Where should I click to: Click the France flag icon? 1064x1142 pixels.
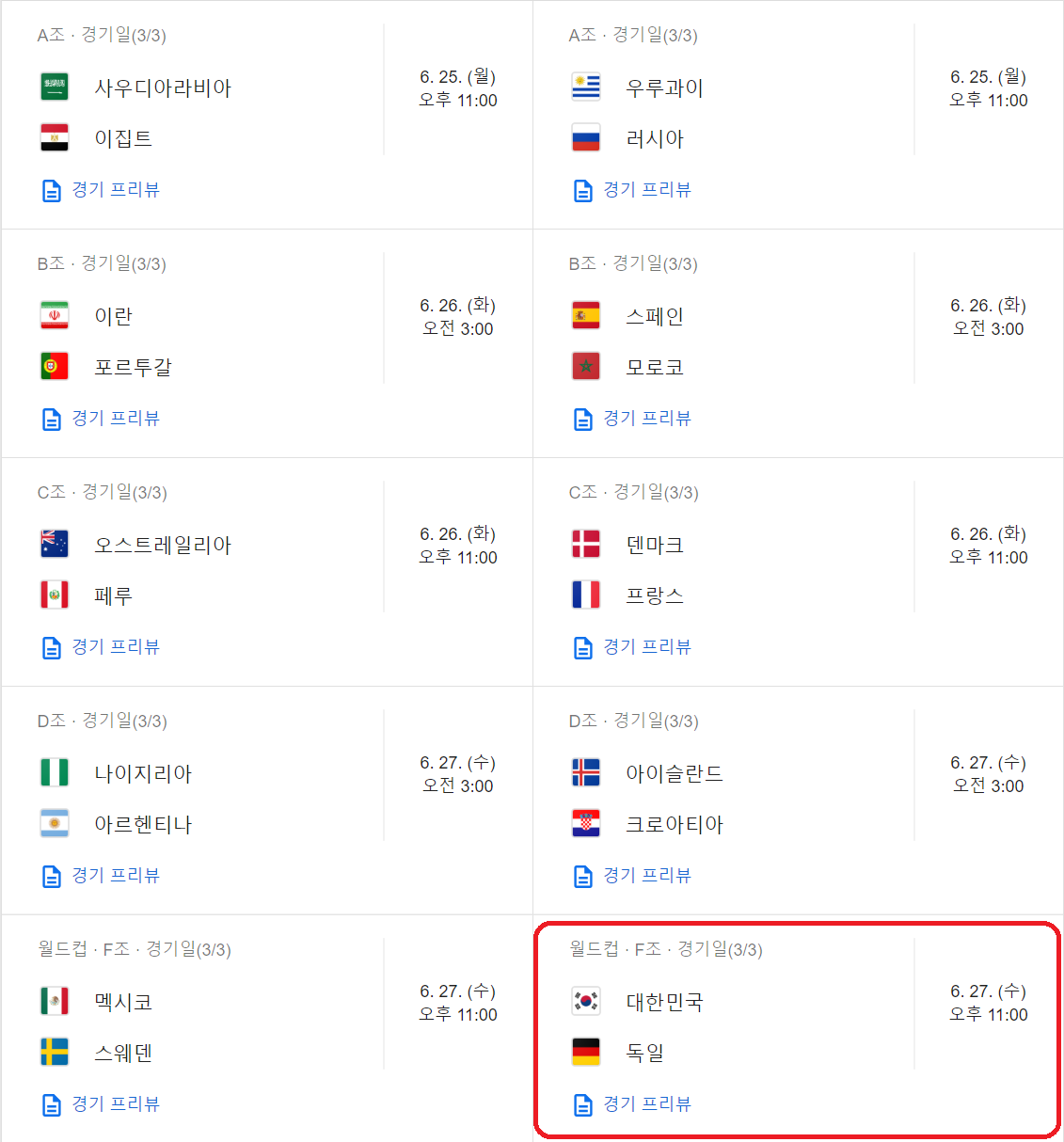click(x=586, y=595)
